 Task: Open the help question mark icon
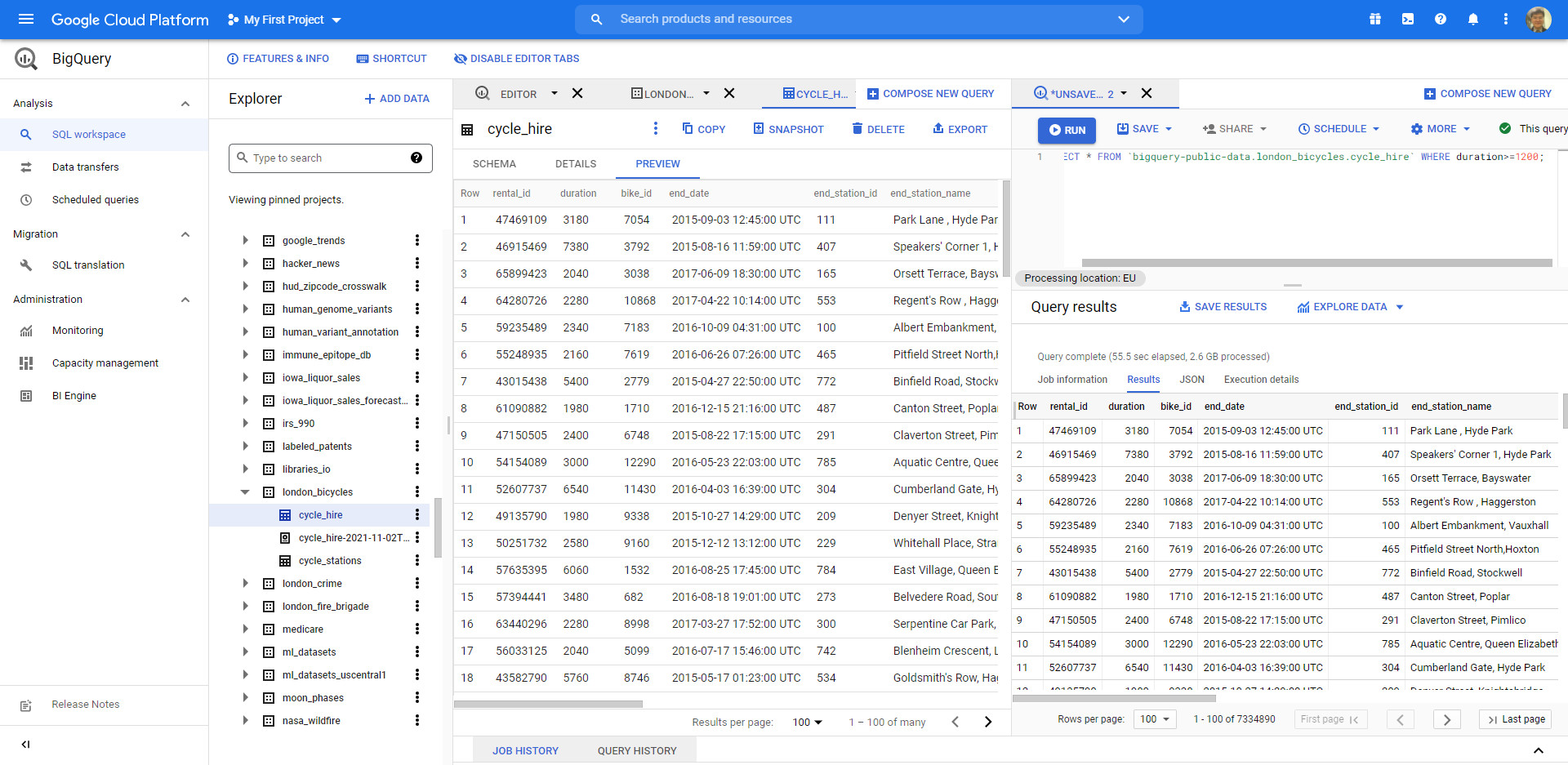[1441, 19]
